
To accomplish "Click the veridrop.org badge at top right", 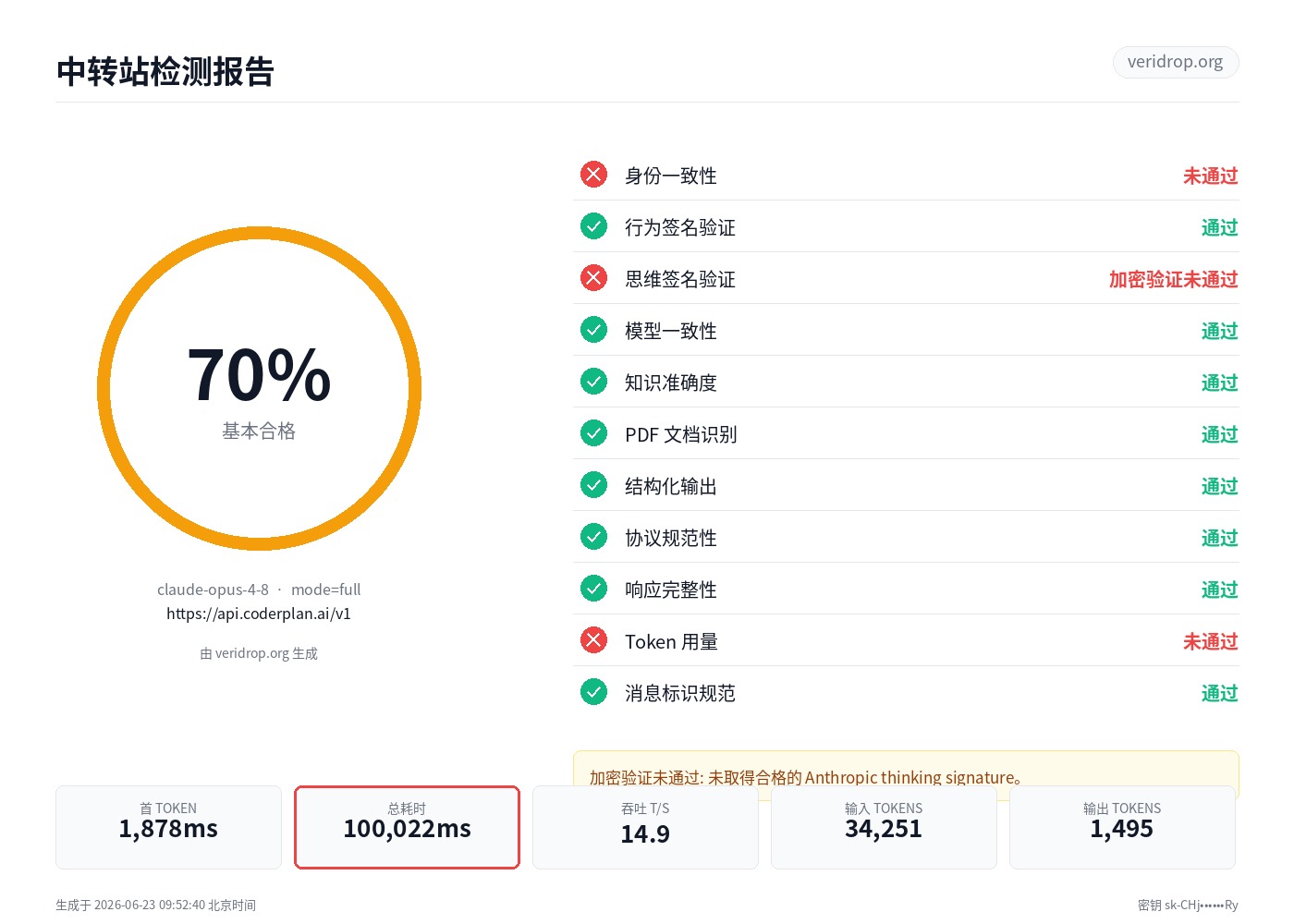I will click(1176, 62).
